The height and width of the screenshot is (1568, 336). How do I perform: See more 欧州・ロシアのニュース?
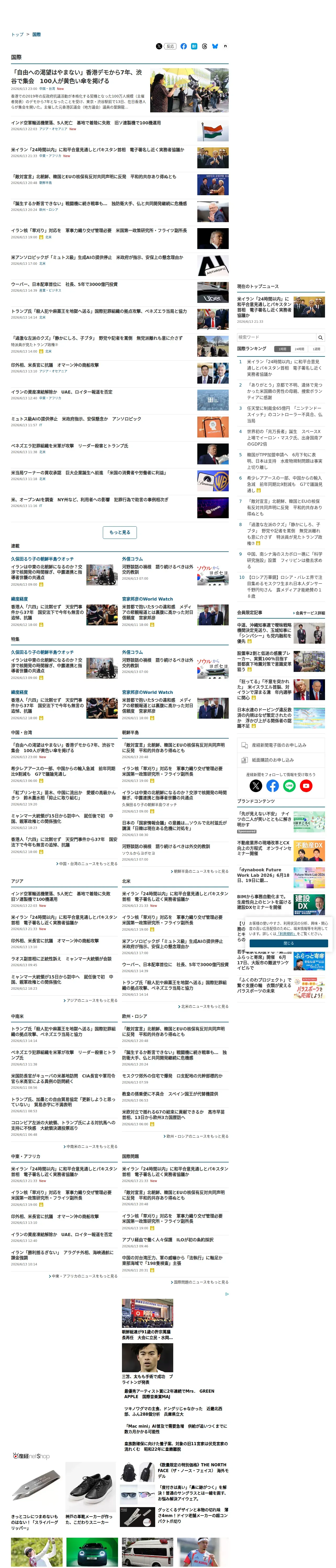(x=196, y=1137)
